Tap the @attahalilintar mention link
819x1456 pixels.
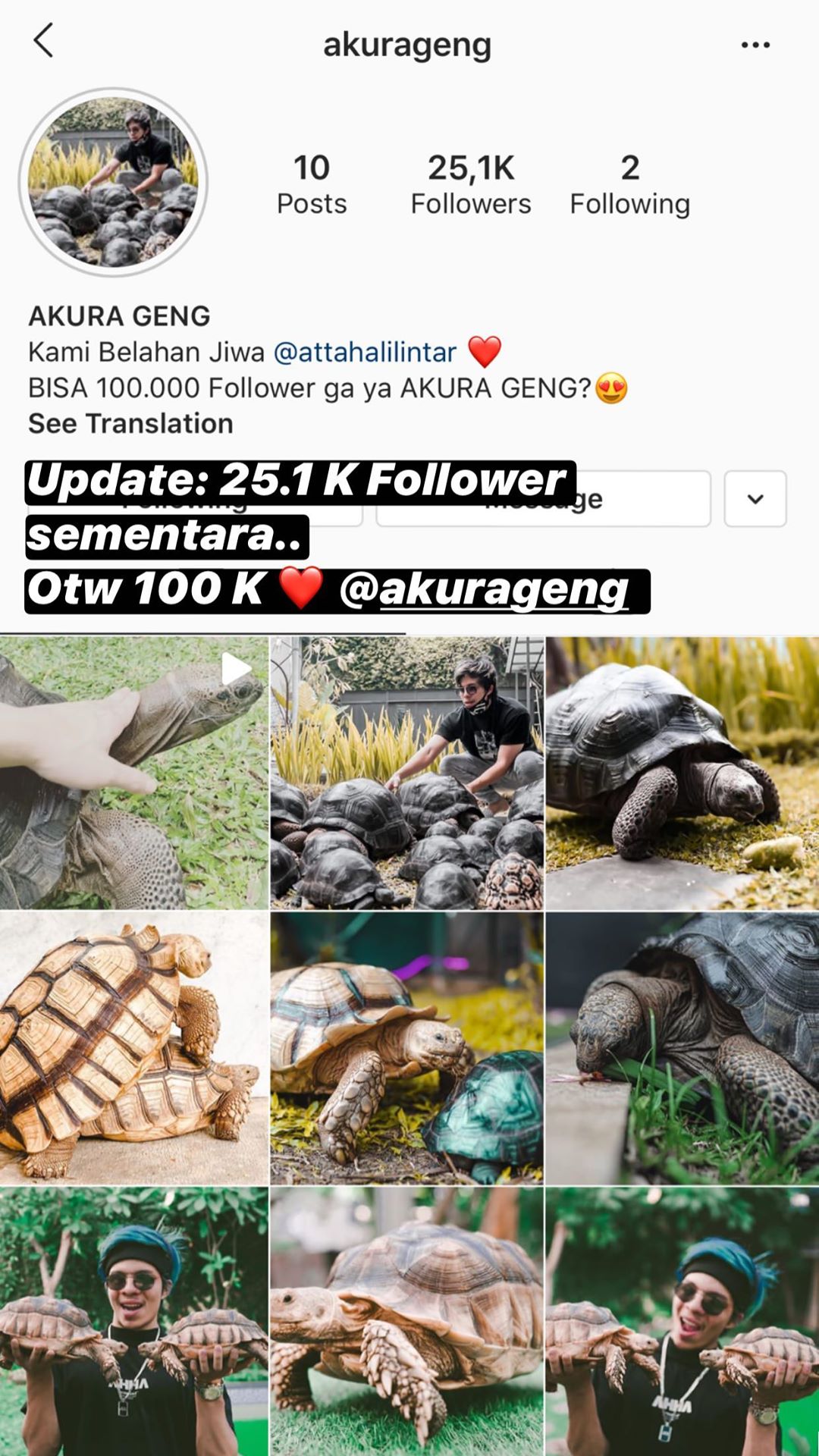click(365, 352)
